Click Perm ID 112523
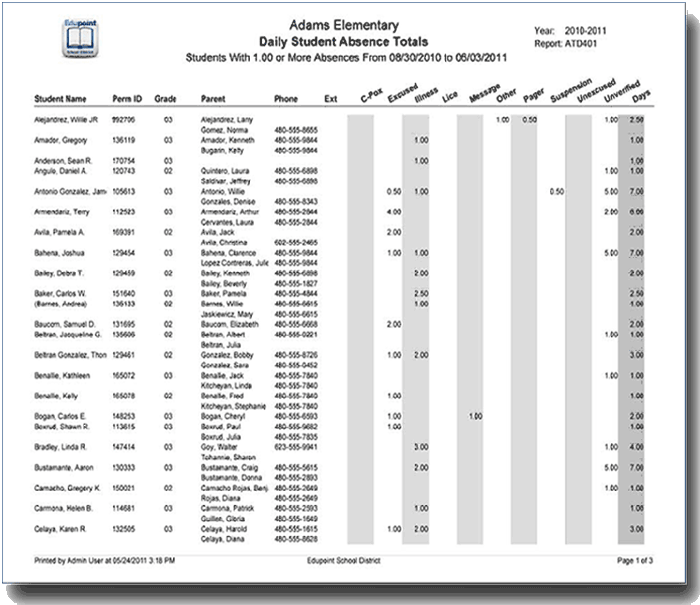The width and height of the screenshot is (700, 605). pyautogui.click(x=123, y=212)
